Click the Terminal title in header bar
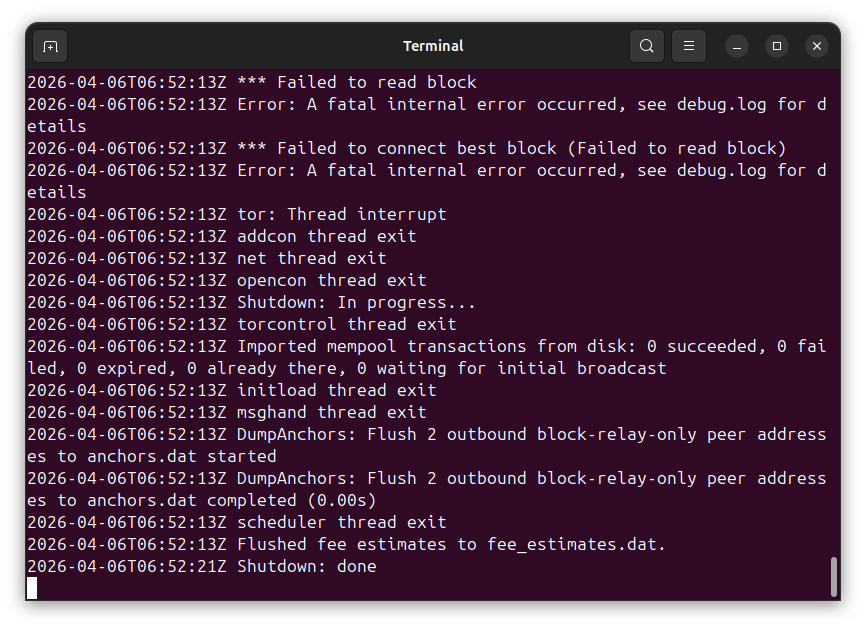The image size is (866, 629). tap(433, 46)
